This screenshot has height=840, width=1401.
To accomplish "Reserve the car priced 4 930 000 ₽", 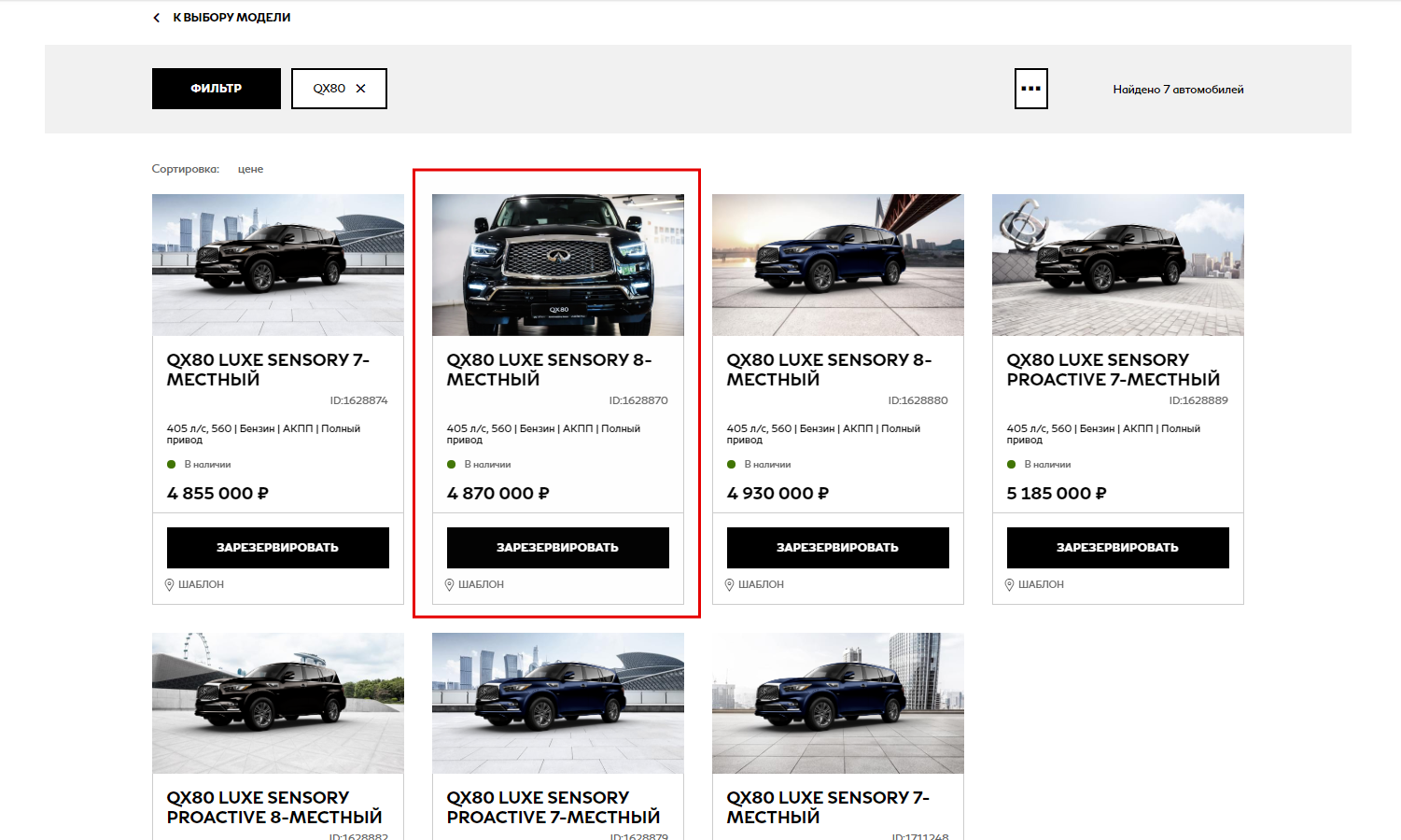I will click(838, 548).
